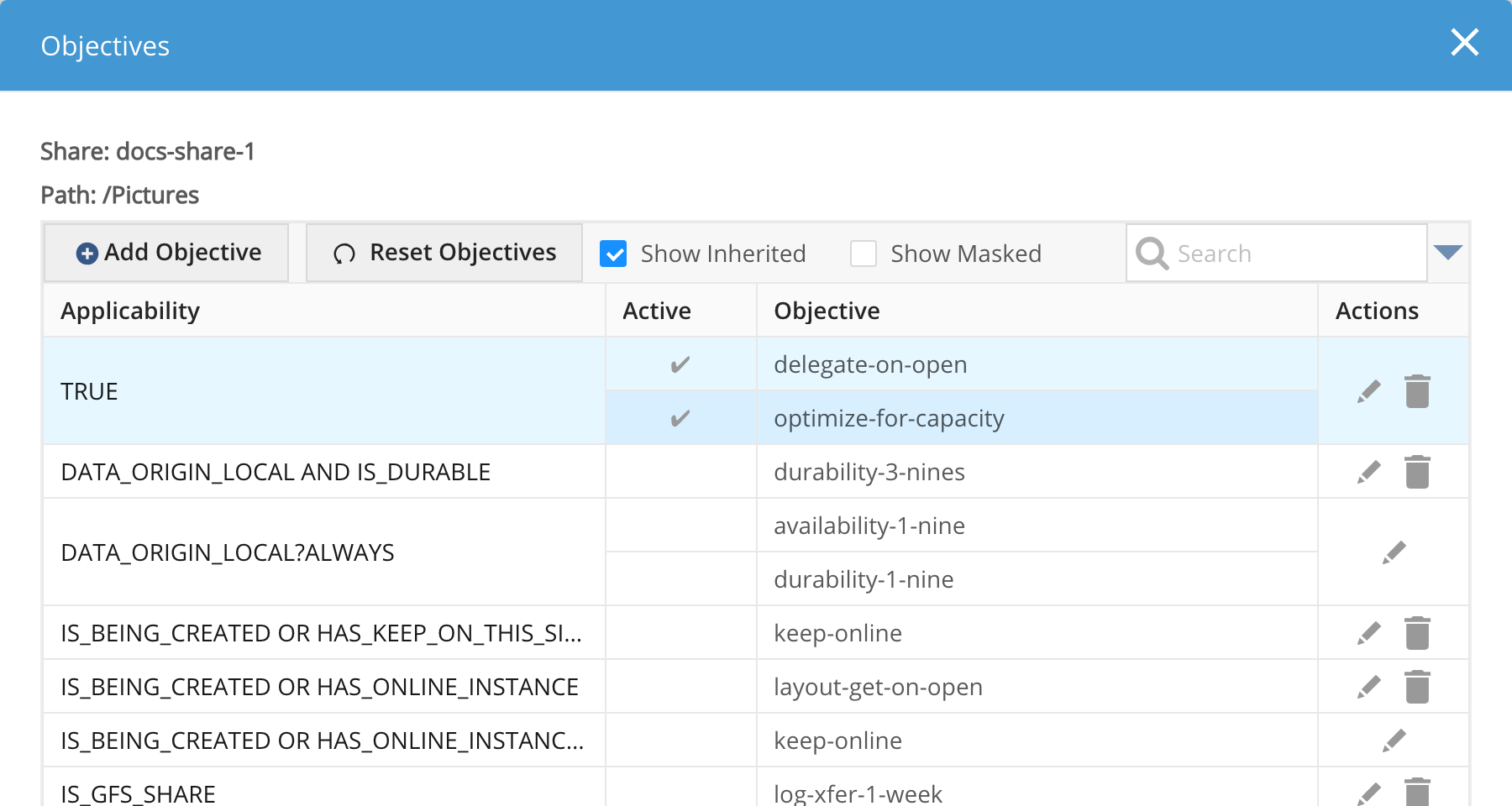
Task: Sort by the Objective column header
Action: (1037, 311)
